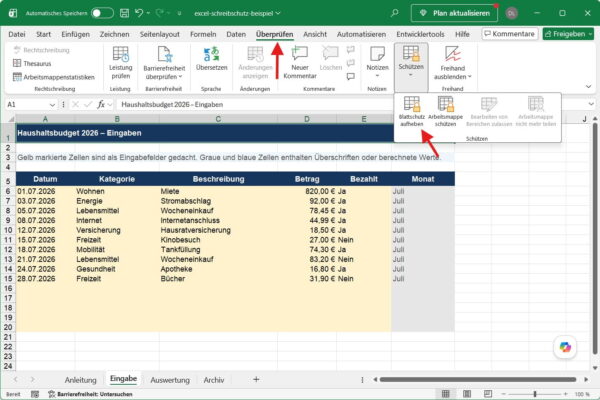Click the Copilot floating icon
This screenshot has height=400, width=600.
[x=565, y=347]
